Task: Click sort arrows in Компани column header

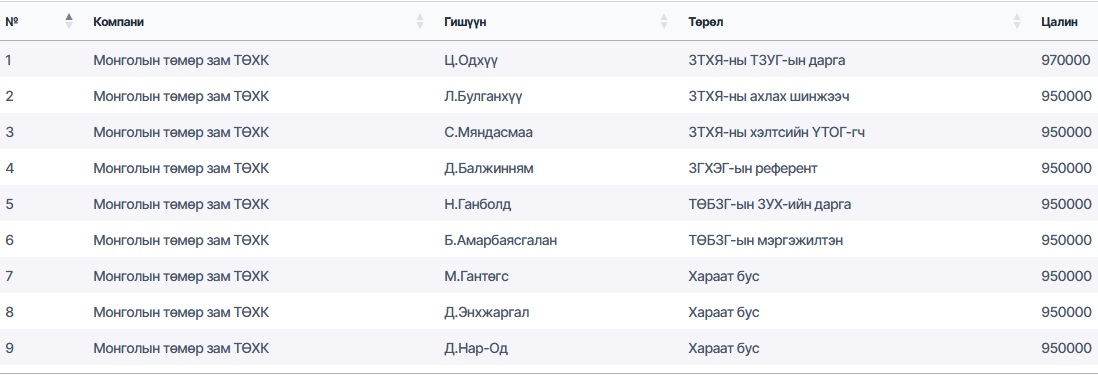Action: pyautogui.click(x=420, y=22)
